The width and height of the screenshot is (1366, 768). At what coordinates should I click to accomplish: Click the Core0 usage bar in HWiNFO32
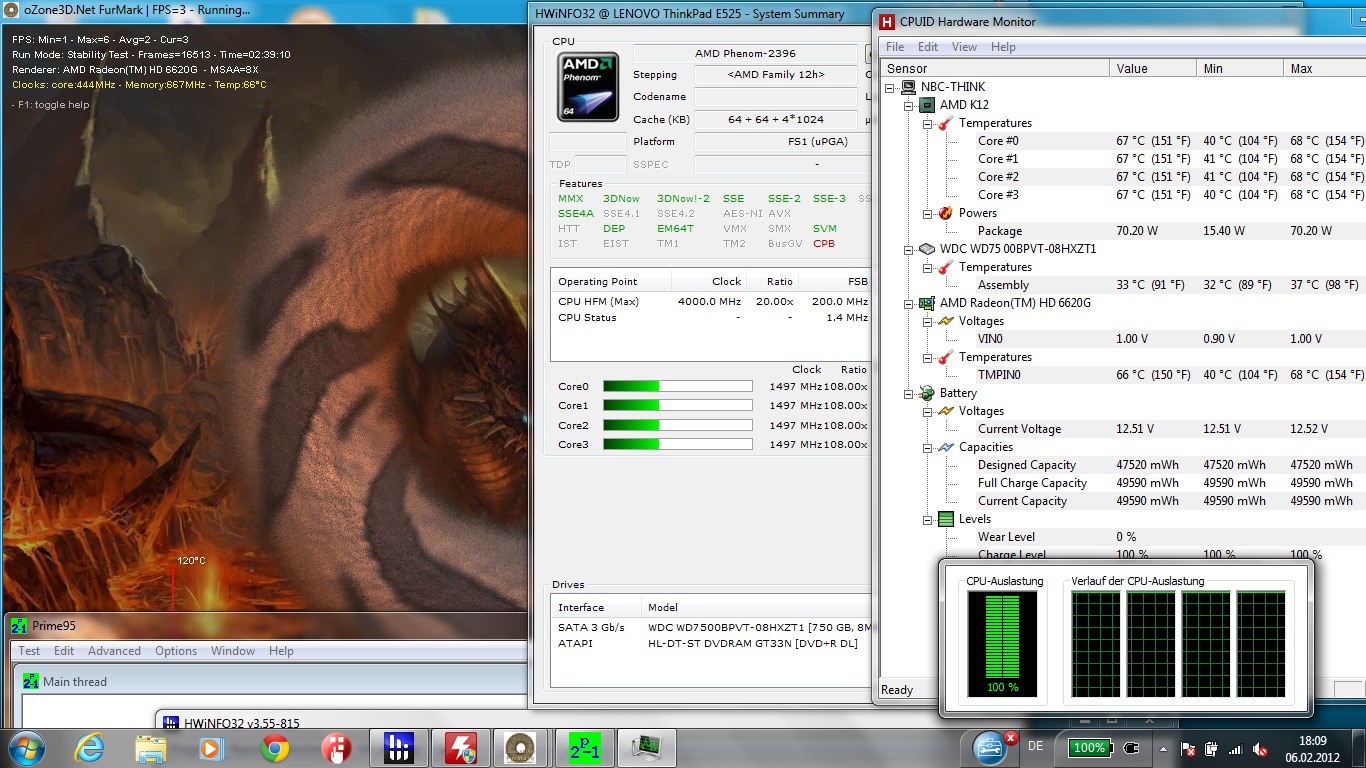(678, 386)
